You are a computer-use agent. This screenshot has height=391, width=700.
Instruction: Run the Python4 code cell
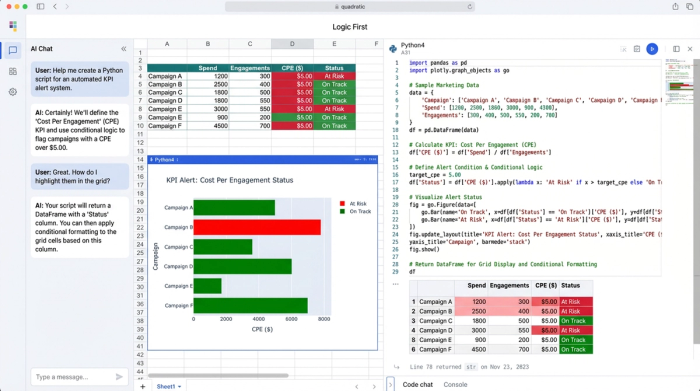652,49
